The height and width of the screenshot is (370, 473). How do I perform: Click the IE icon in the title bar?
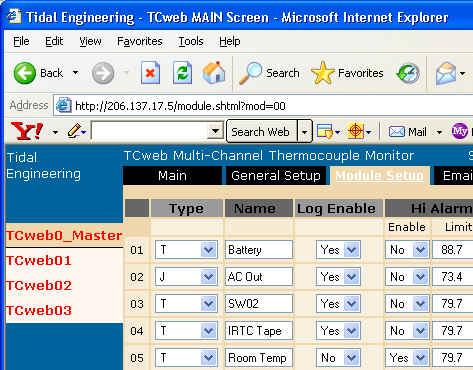point(14,16)
